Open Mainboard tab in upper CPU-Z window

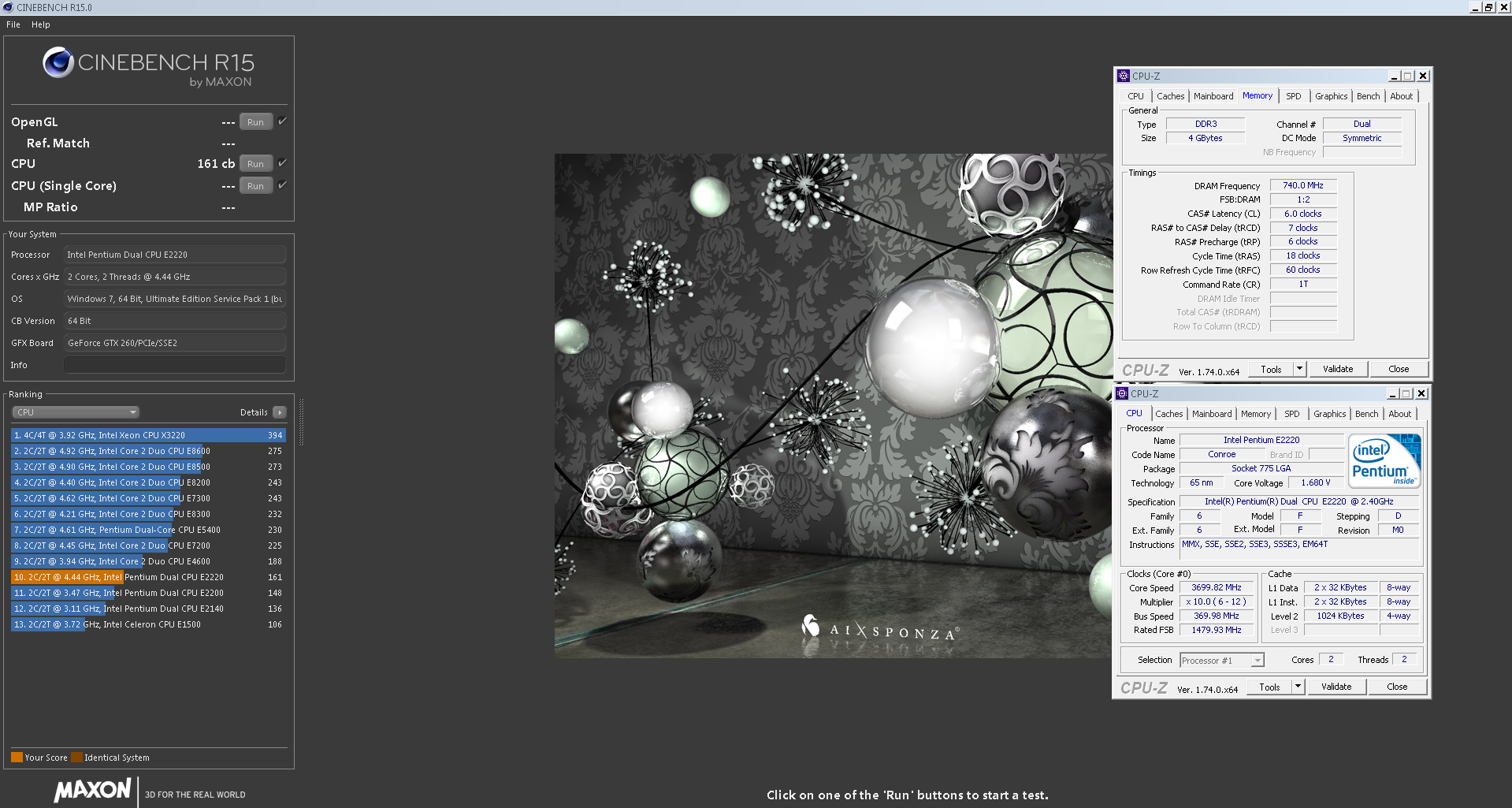(x=1213, y=96)
